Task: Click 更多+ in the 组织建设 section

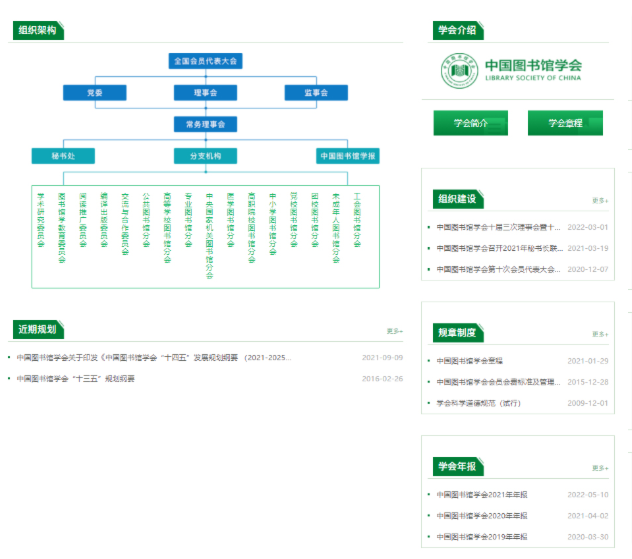Action: [600, 200]
